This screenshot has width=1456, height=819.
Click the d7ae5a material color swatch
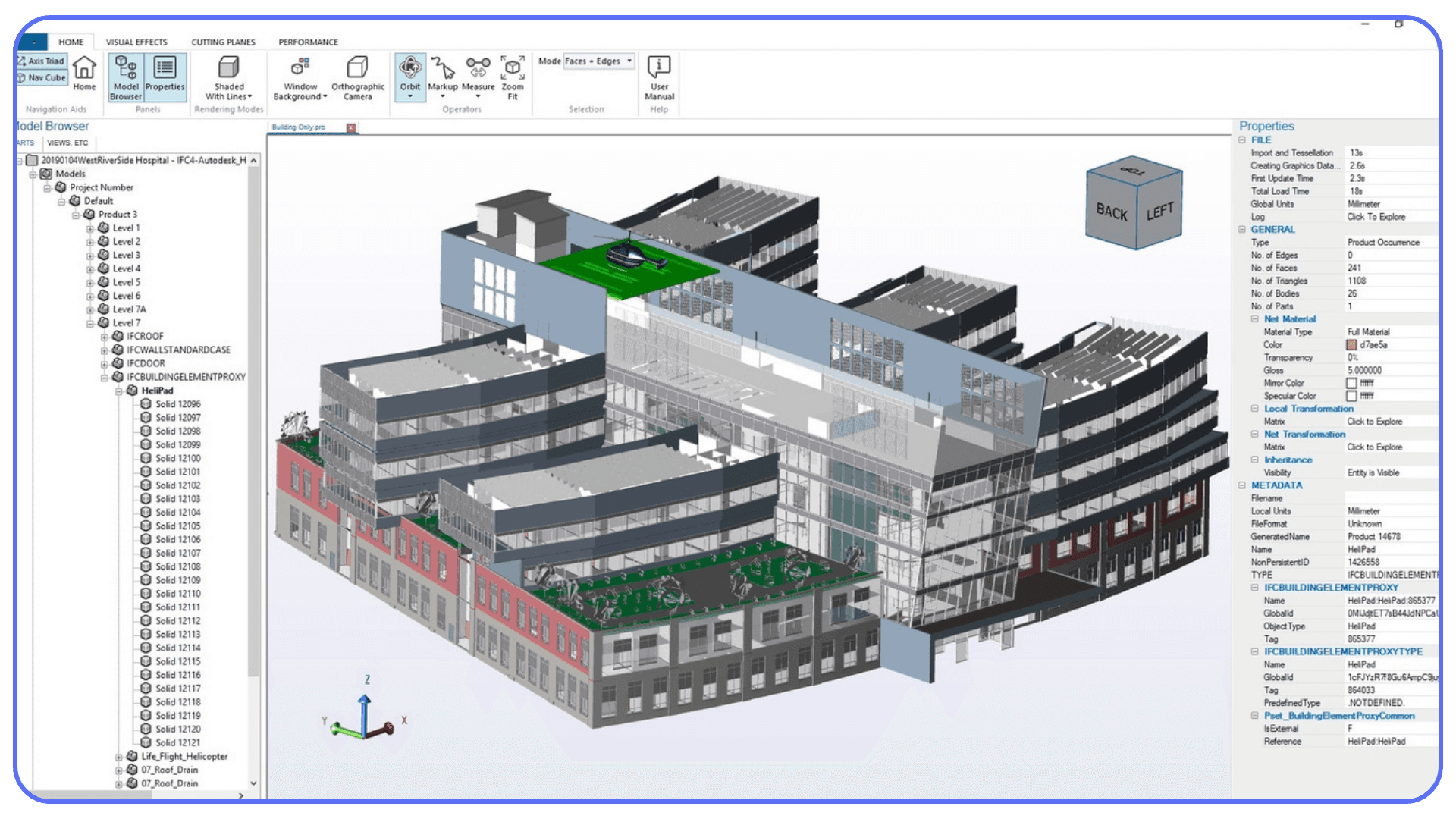coord(1350,344)
